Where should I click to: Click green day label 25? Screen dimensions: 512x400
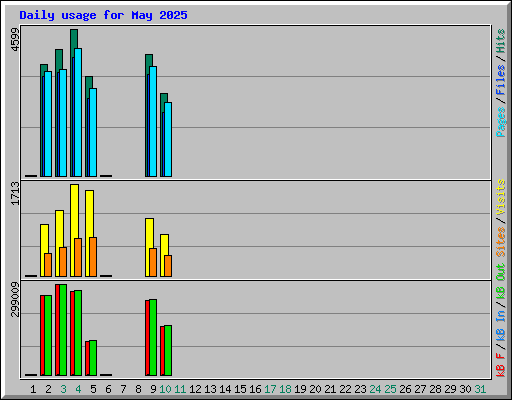click(390, 389)
